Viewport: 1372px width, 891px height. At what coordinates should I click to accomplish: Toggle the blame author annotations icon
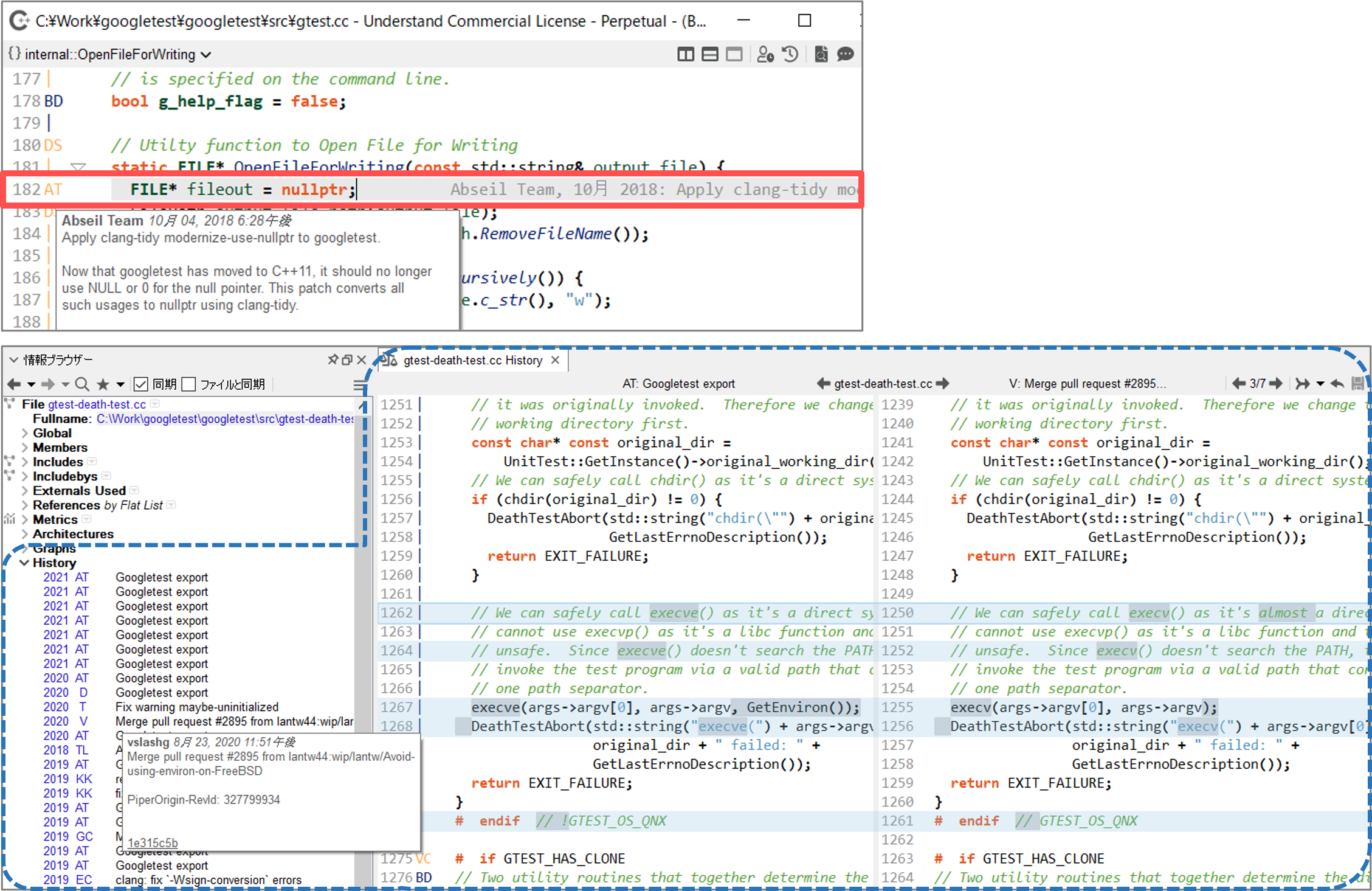click(765, 55)
